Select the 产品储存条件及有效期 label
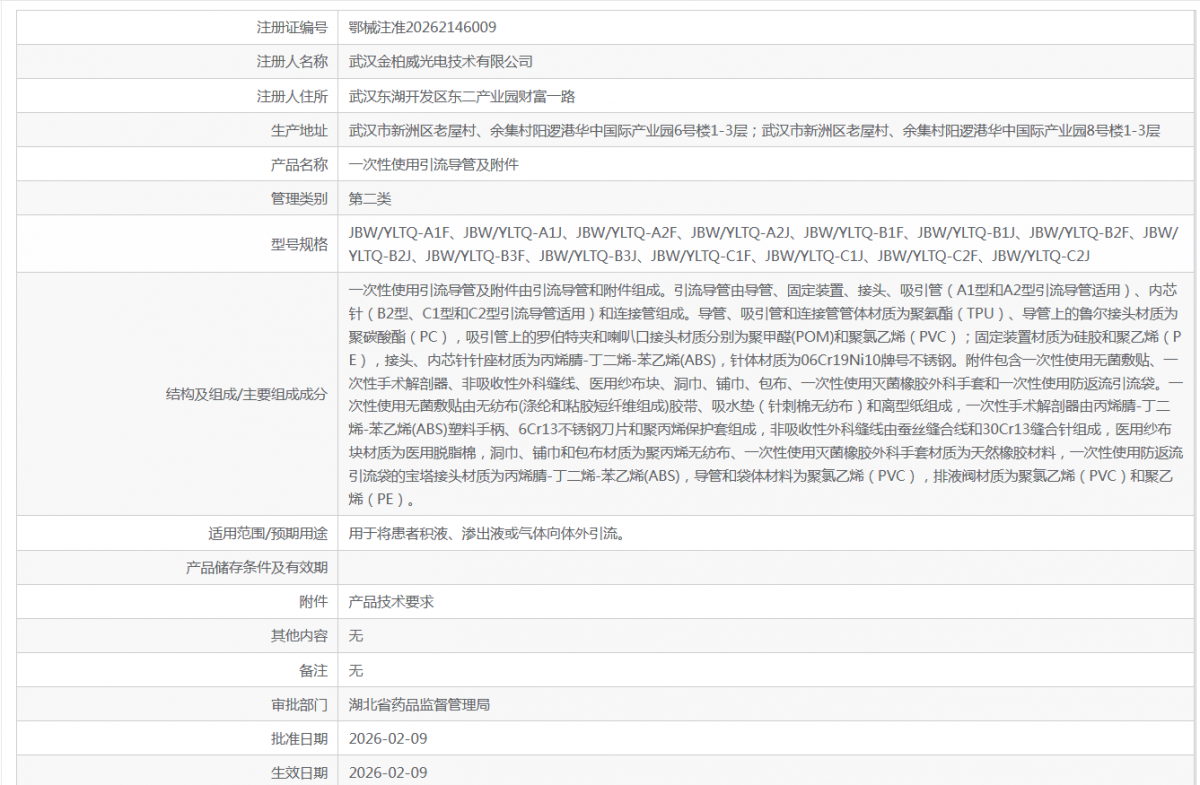This screenshot has width=1200, height=785. pos(257,567)
